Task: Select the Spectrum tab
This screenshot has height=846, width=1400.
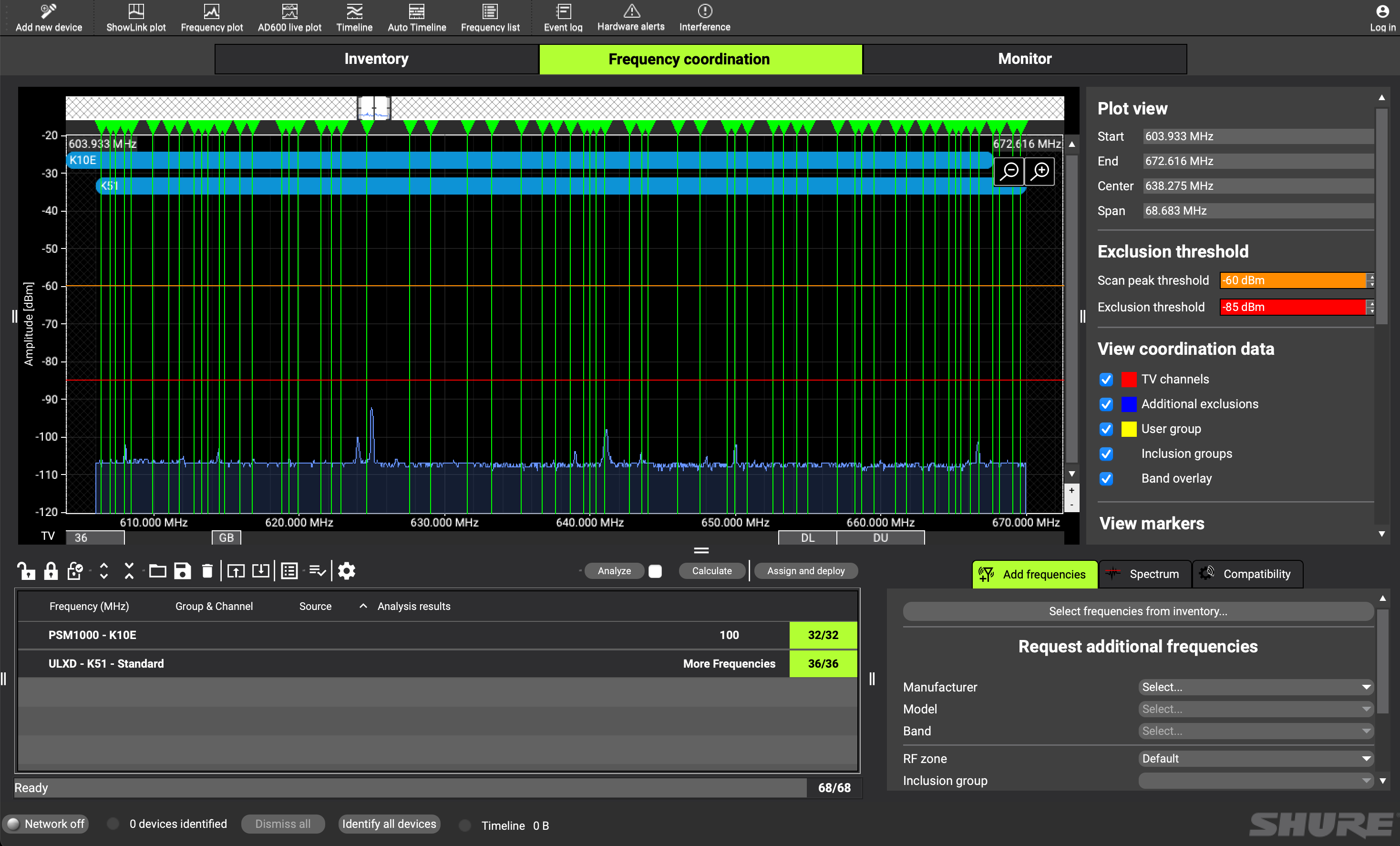Action: point(1144,574)
